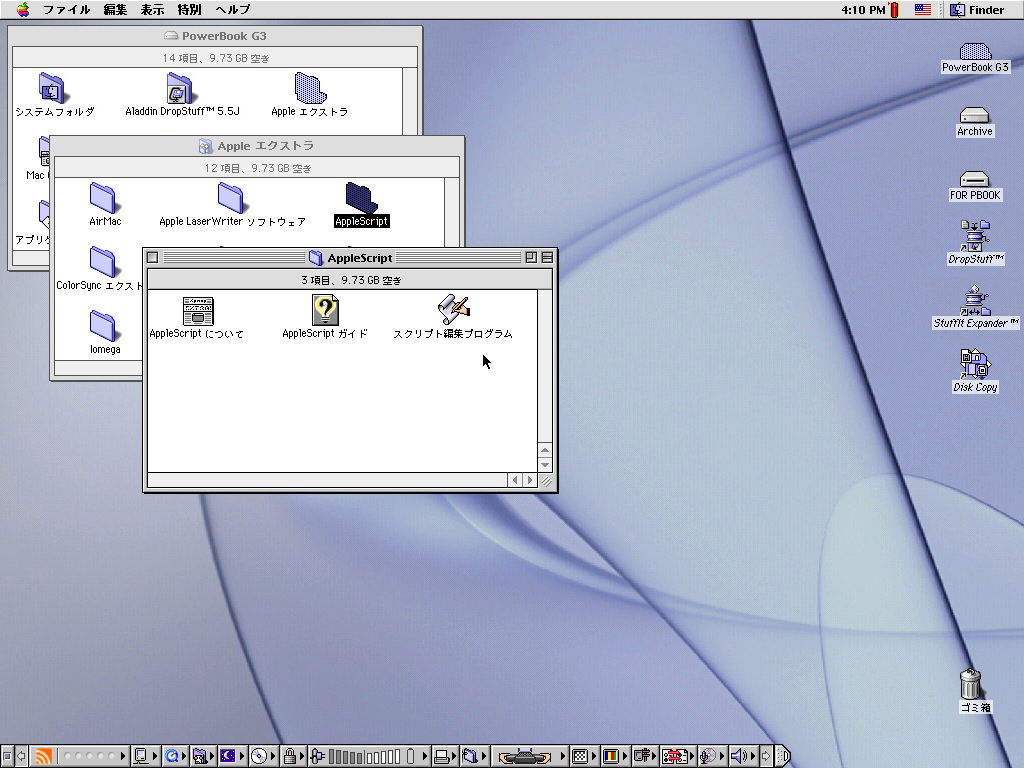This screenshot has height=768, width=1024.
Task: Open the ヘルプ menu
Action: click(232, 10)
